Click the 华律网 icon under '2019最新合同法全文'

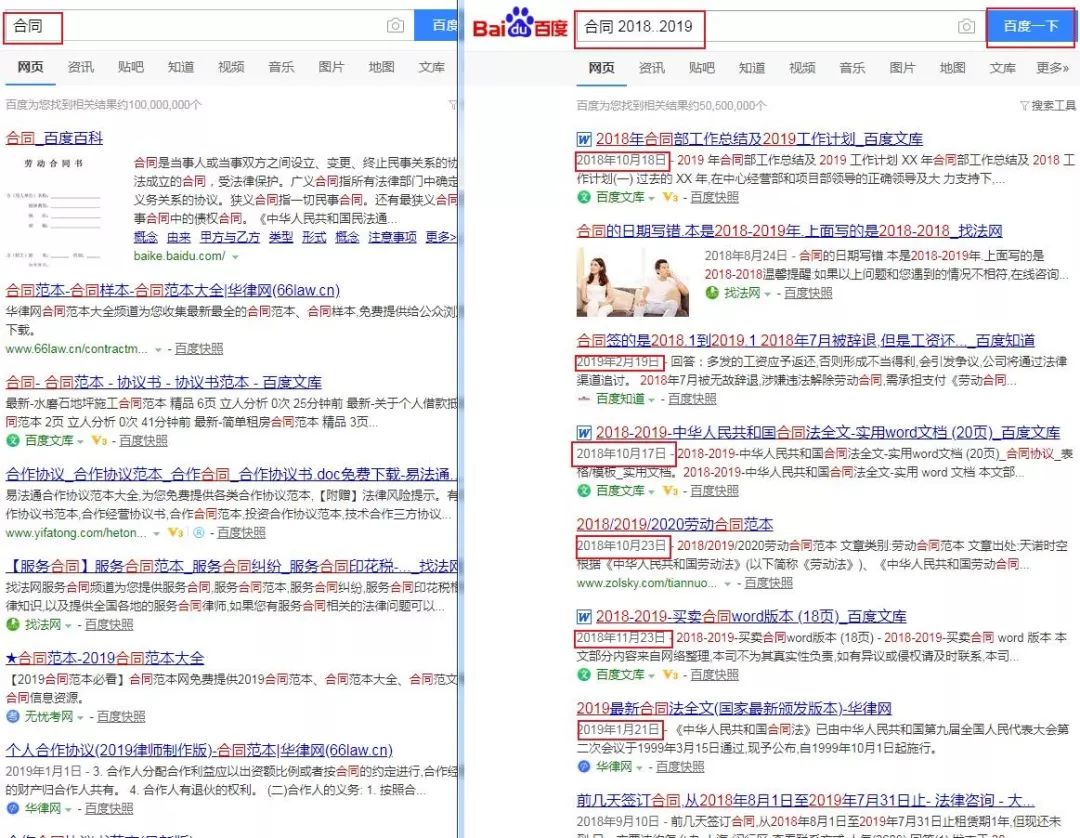(584, 766)
